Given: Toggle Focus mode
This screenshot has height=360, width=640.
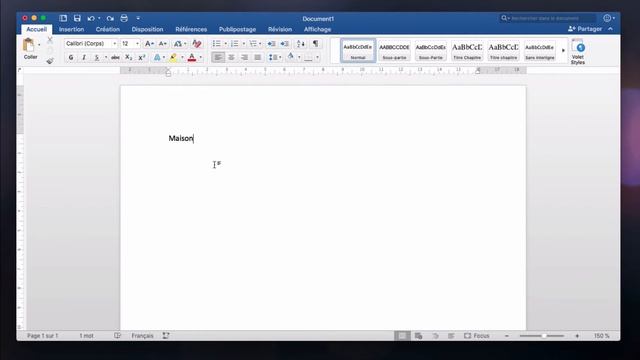Looking at the screenshot, I should [x=477, y=336].
